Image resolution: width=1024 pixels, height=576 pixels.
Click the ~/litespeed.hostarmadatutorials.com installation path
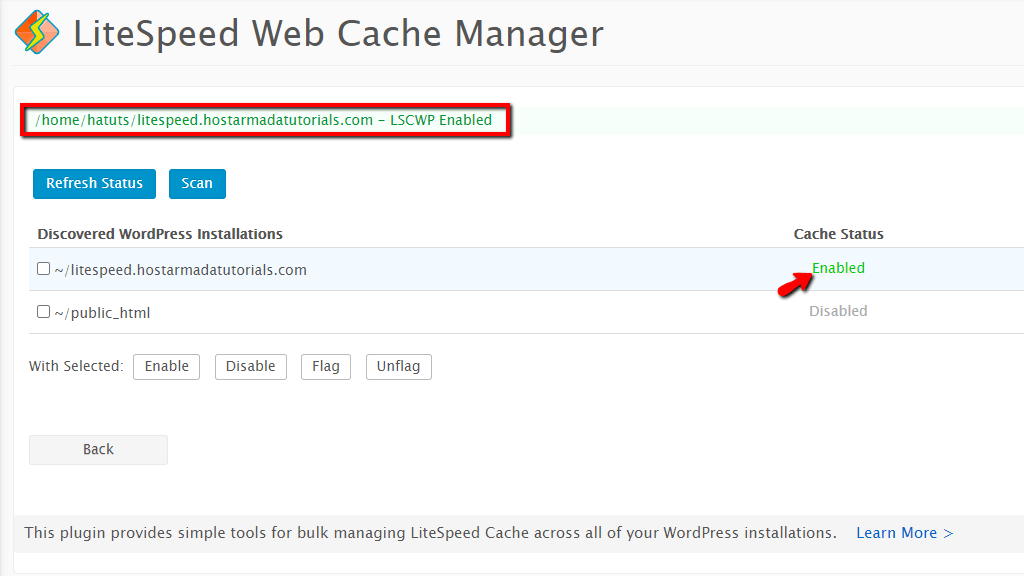[x=181, y=270]
